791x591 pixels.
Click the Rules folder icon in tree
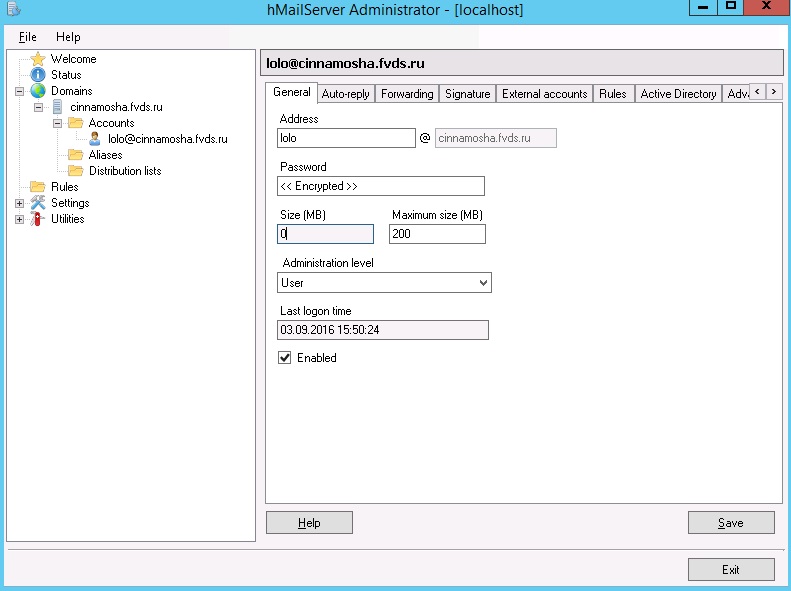pos(38,187)
